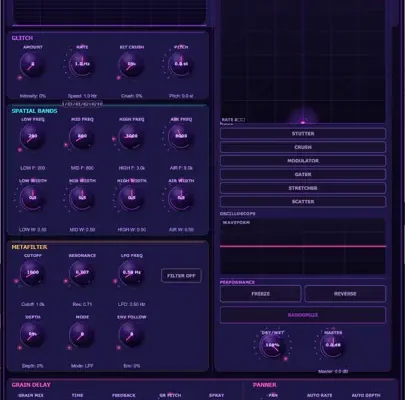Toggle the Filter Off button

(x=181, y=276)
